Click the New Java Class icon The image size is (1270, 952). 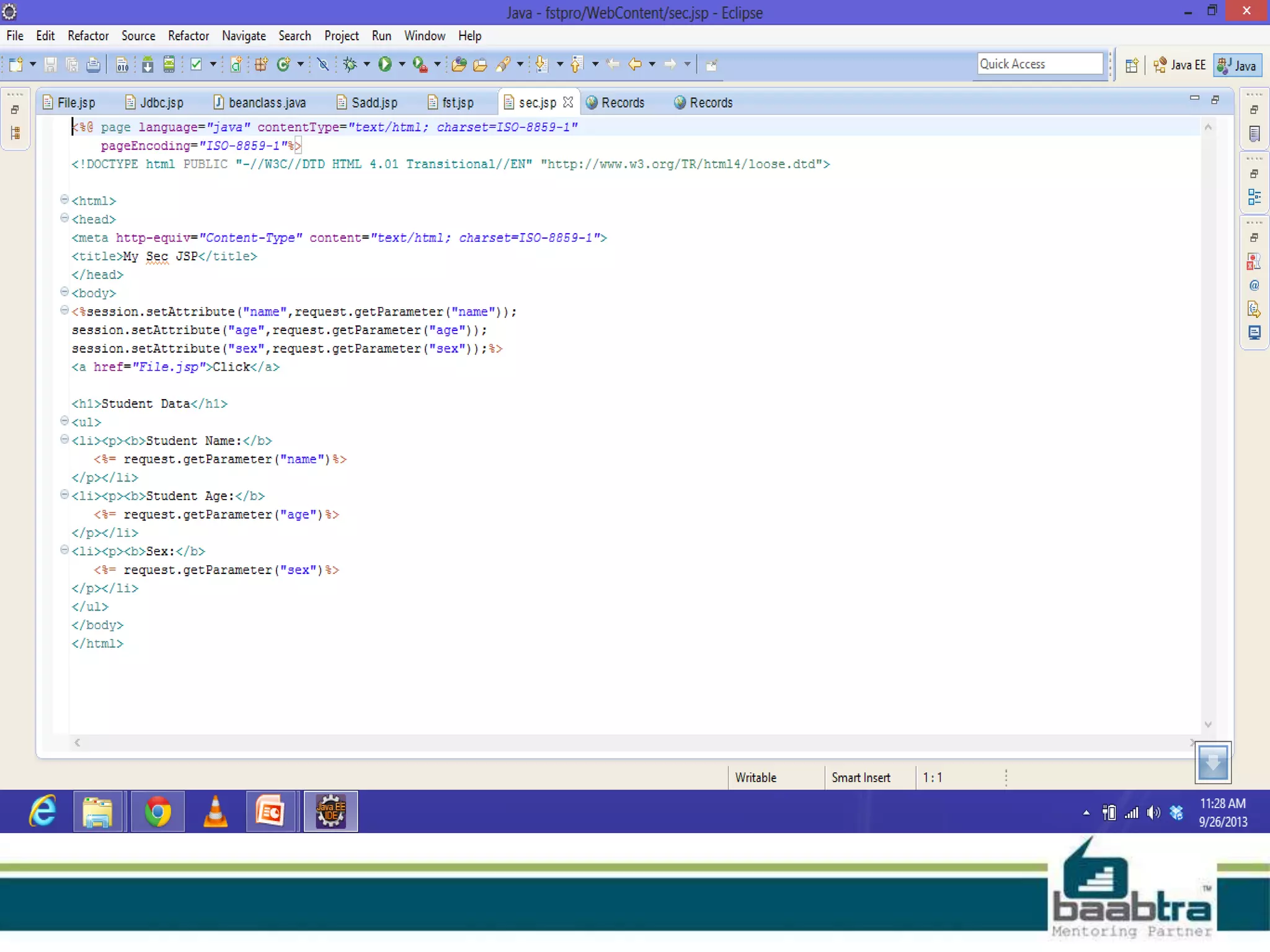[283, 64]
